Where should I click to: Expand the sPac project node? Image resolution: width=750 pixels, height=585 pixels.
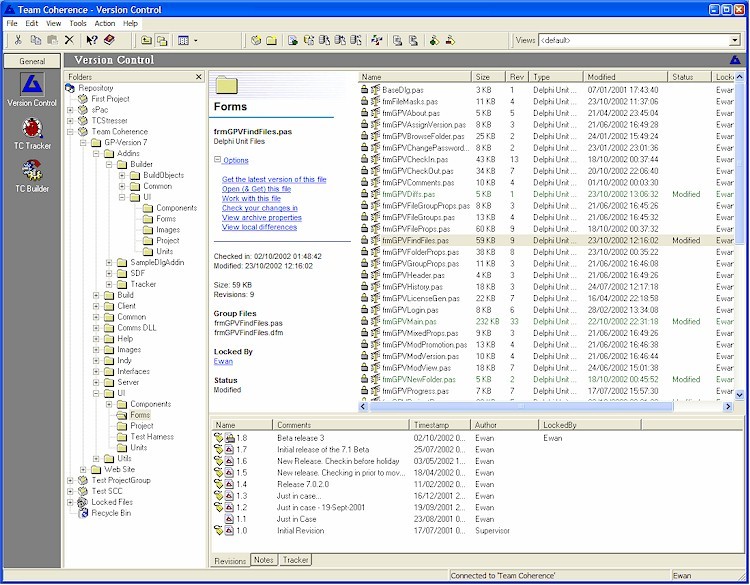[70, 110]
